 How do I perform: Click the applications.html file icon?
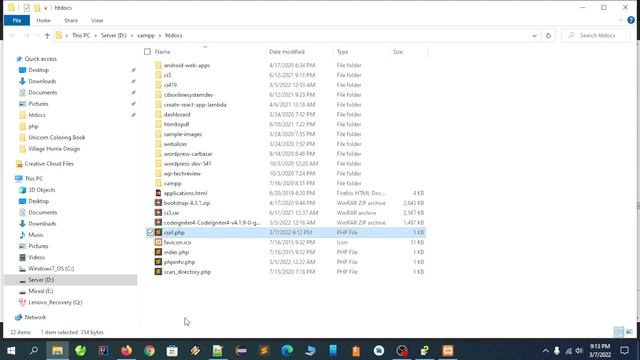click(x=158, y=193)
